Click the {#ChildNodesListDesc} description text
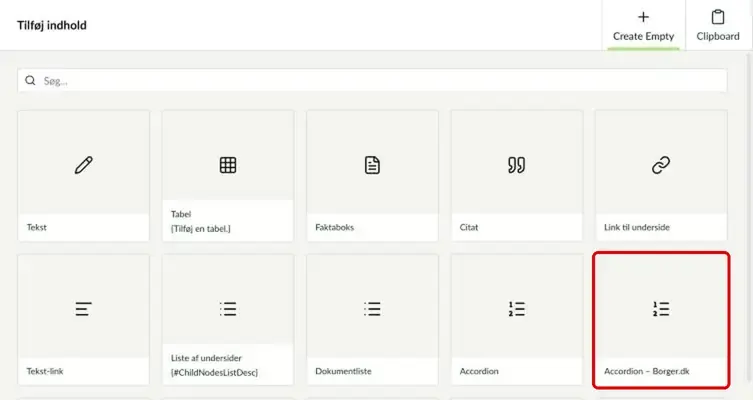Image resolution: width=753 pixels, height=400 pixels. [214, 372]
